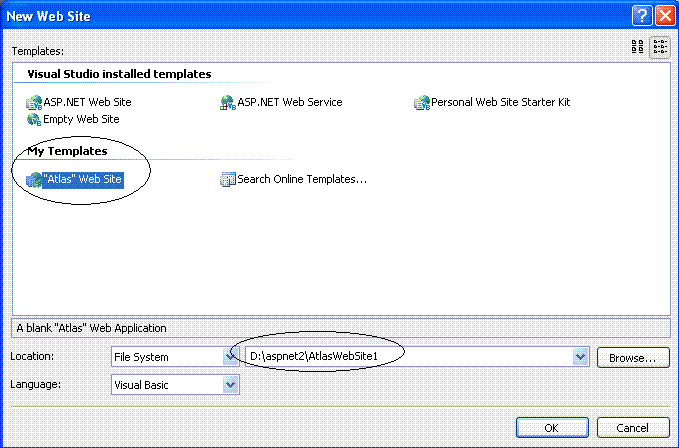679x448 pixels.
Task: Choose the ASP.NET Web Service template icon
Action: click(x=228, y=103)
